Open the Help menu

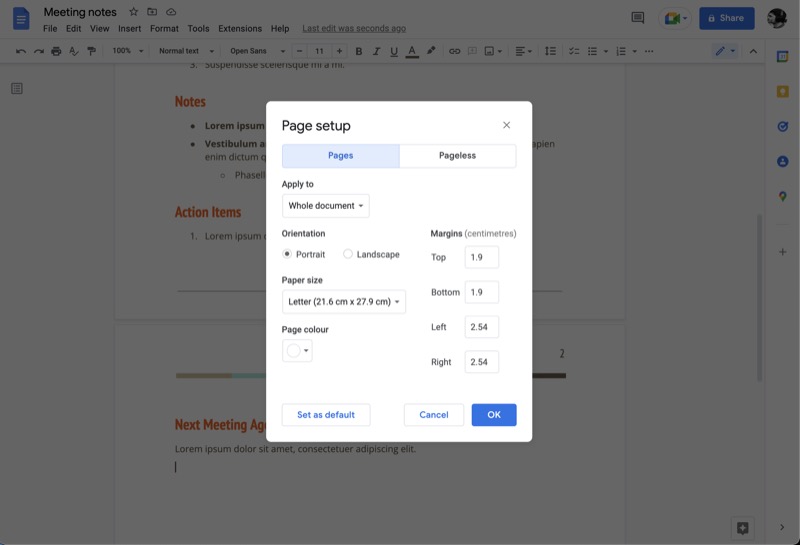click(280, 29)
